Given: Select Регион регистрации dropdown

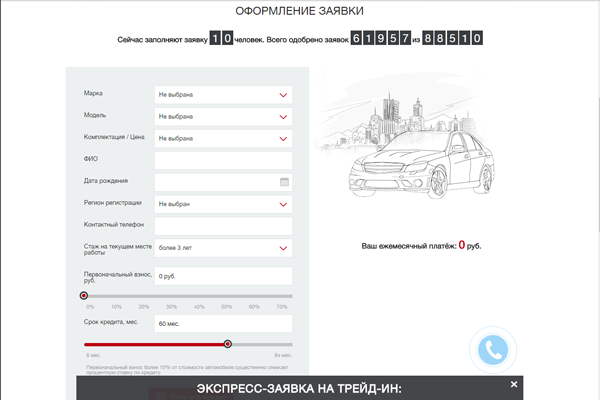Looking at the screenshot, I should [x=222, y=204].
